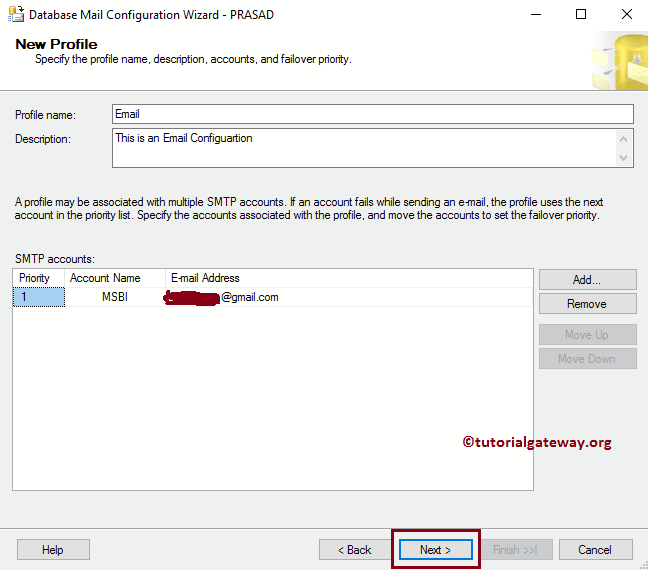
Task: Open Help for the wizard
Action: (x=53, y=550)
